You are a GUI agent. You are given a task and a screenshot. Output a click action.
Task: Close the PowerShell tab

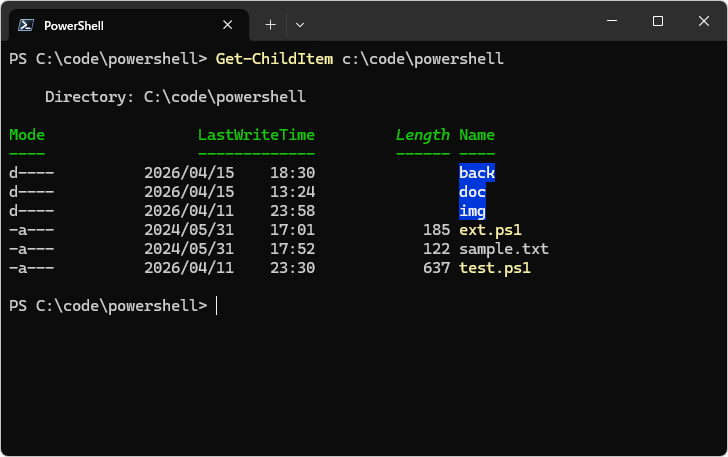coord(228,25)
